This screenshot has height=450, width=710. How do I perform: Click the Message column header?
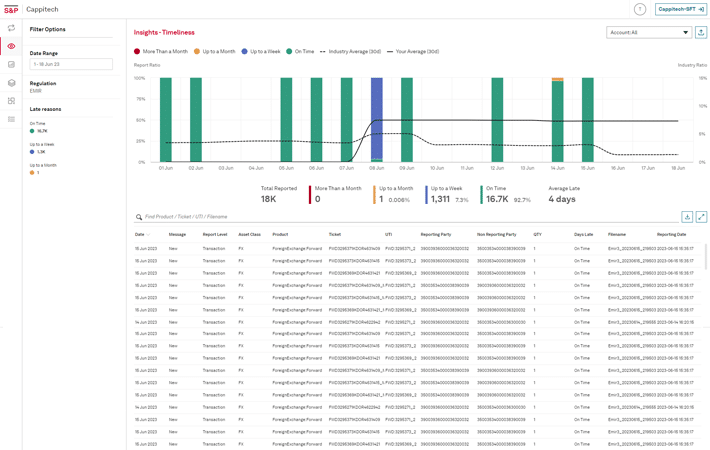tap(177, 235)
